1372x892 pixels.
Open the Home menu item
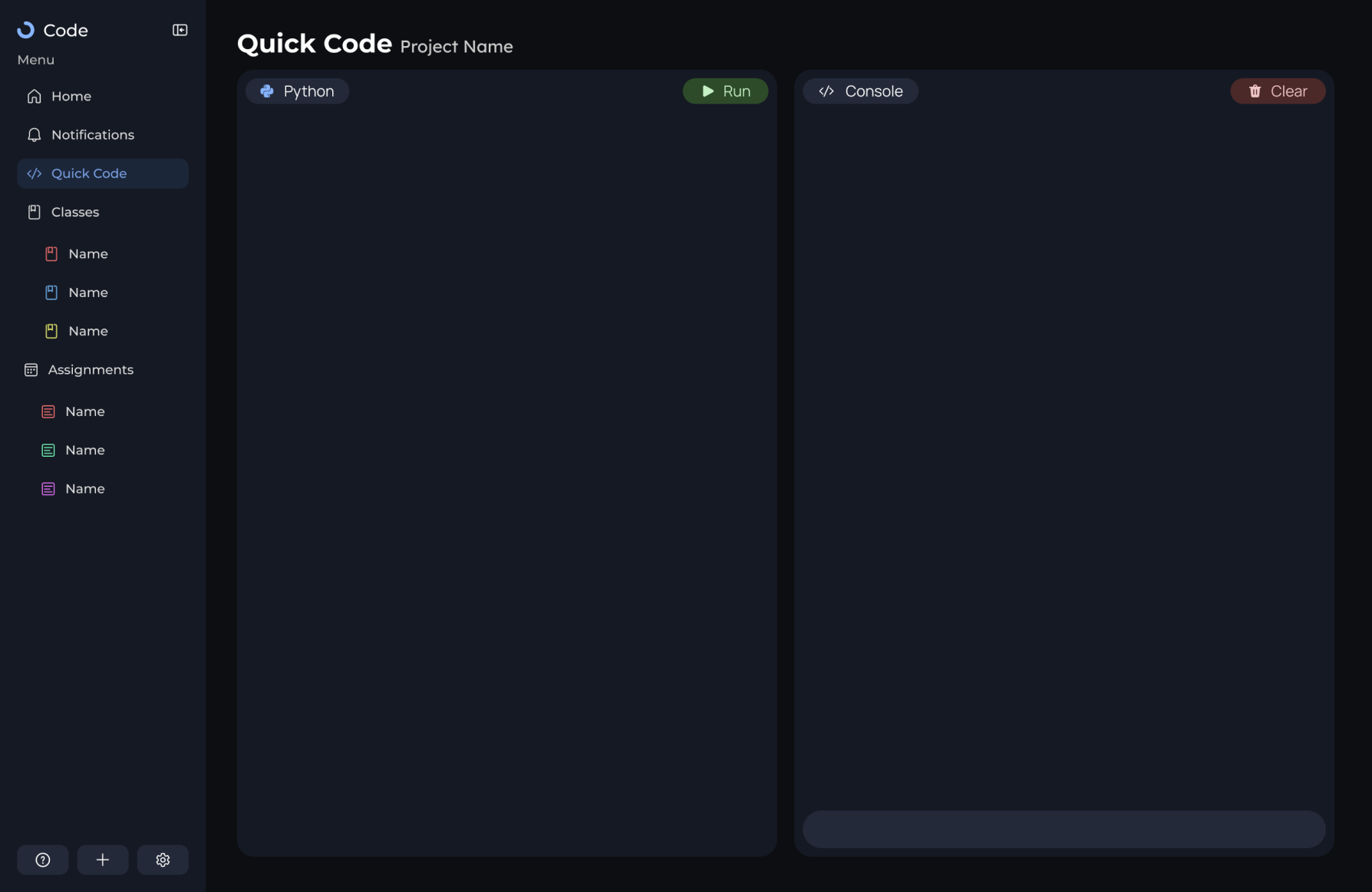pyautogui.click(x=71, y=96)
